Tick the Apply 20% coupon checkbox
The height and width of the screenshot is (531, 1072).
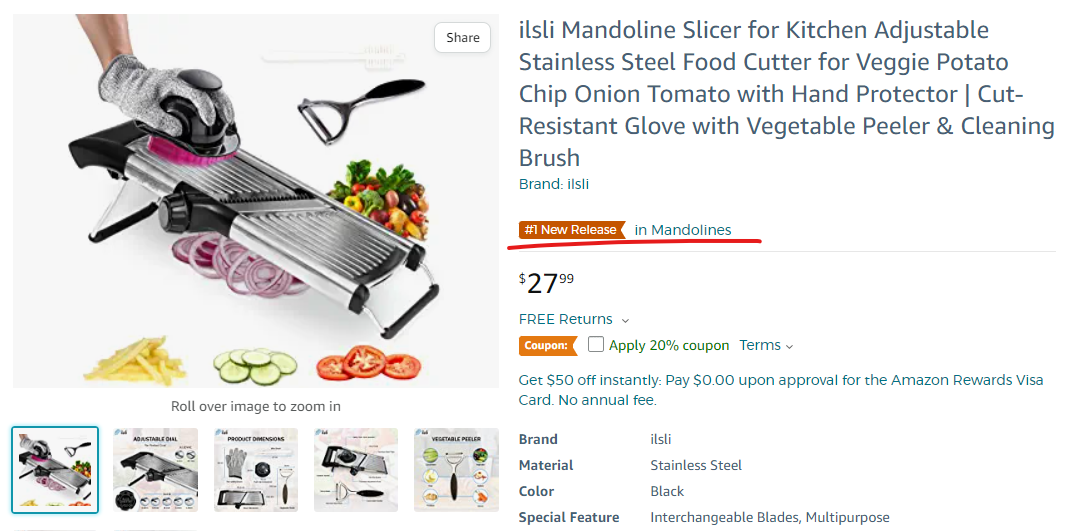click(x=596, y=345)
